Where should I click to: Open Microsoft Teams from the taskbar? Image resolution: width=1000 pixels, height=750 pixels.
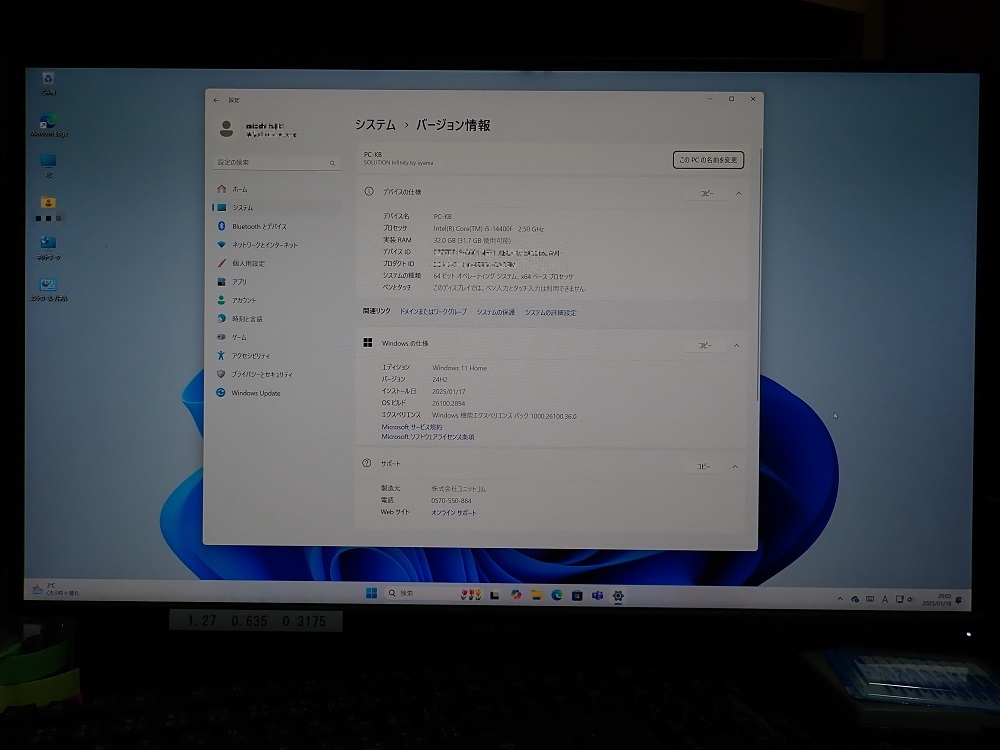click(x=597, y=596)
